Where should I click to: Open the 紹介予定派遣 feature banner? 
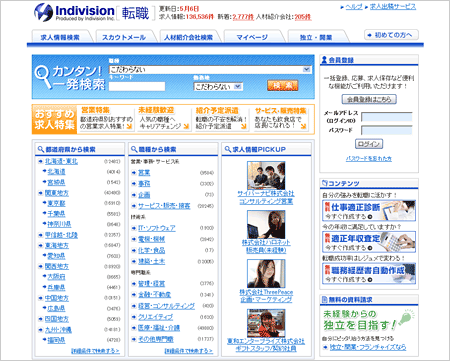pyautogui.click(x=221, y=118)
